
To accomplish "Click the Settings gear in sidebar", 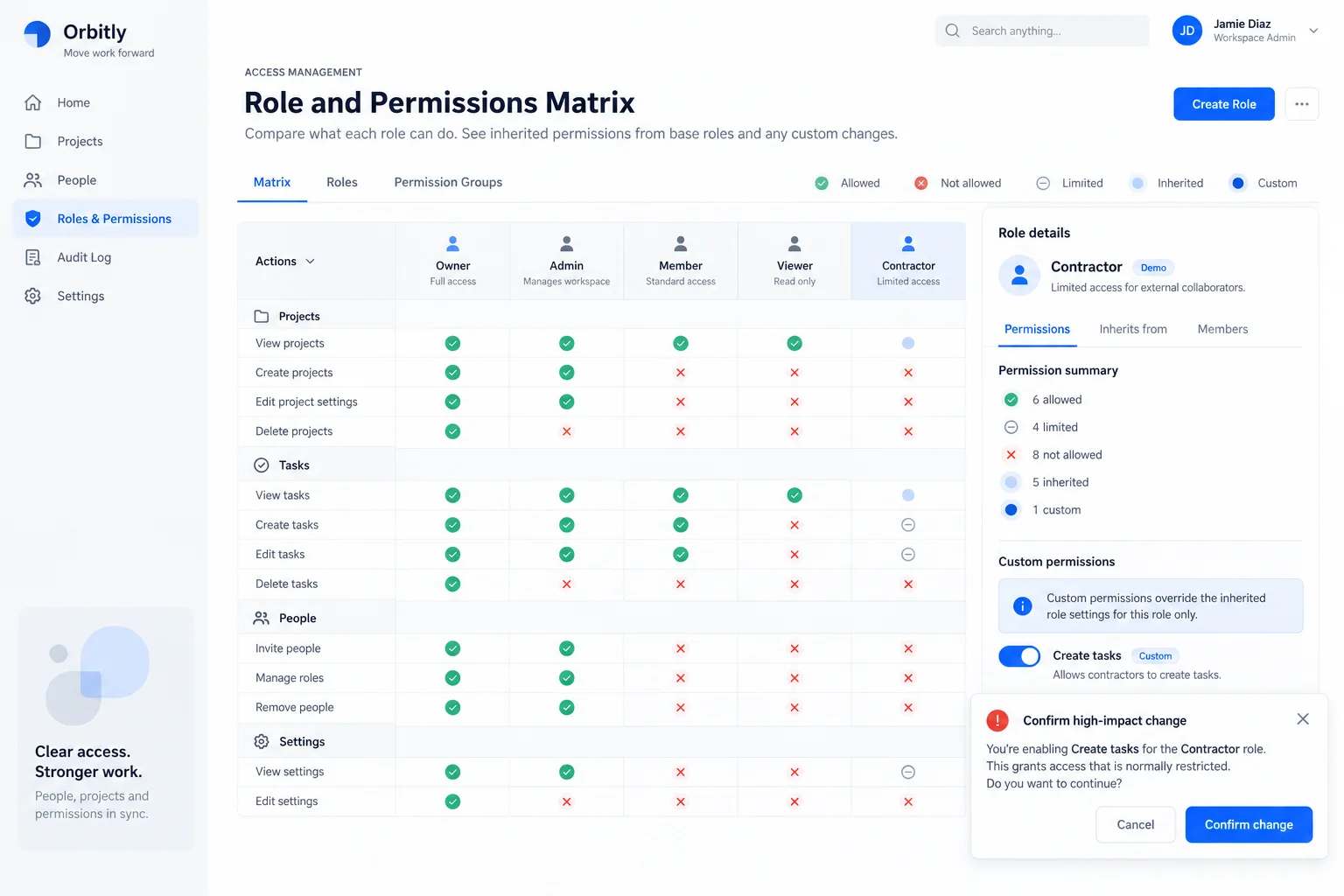I will [x=33, y=296].
